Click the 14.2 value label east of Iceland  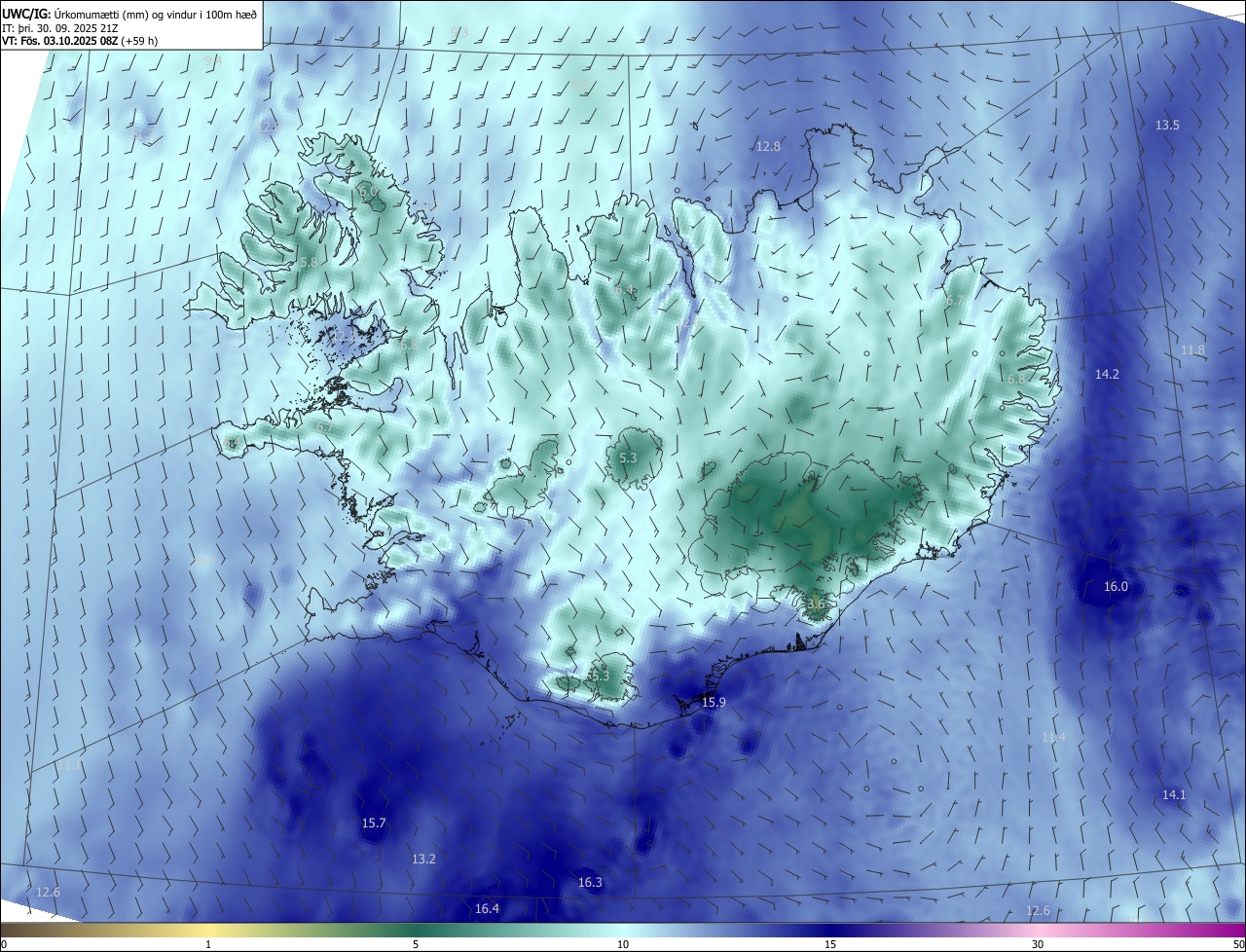point(1107,375)
